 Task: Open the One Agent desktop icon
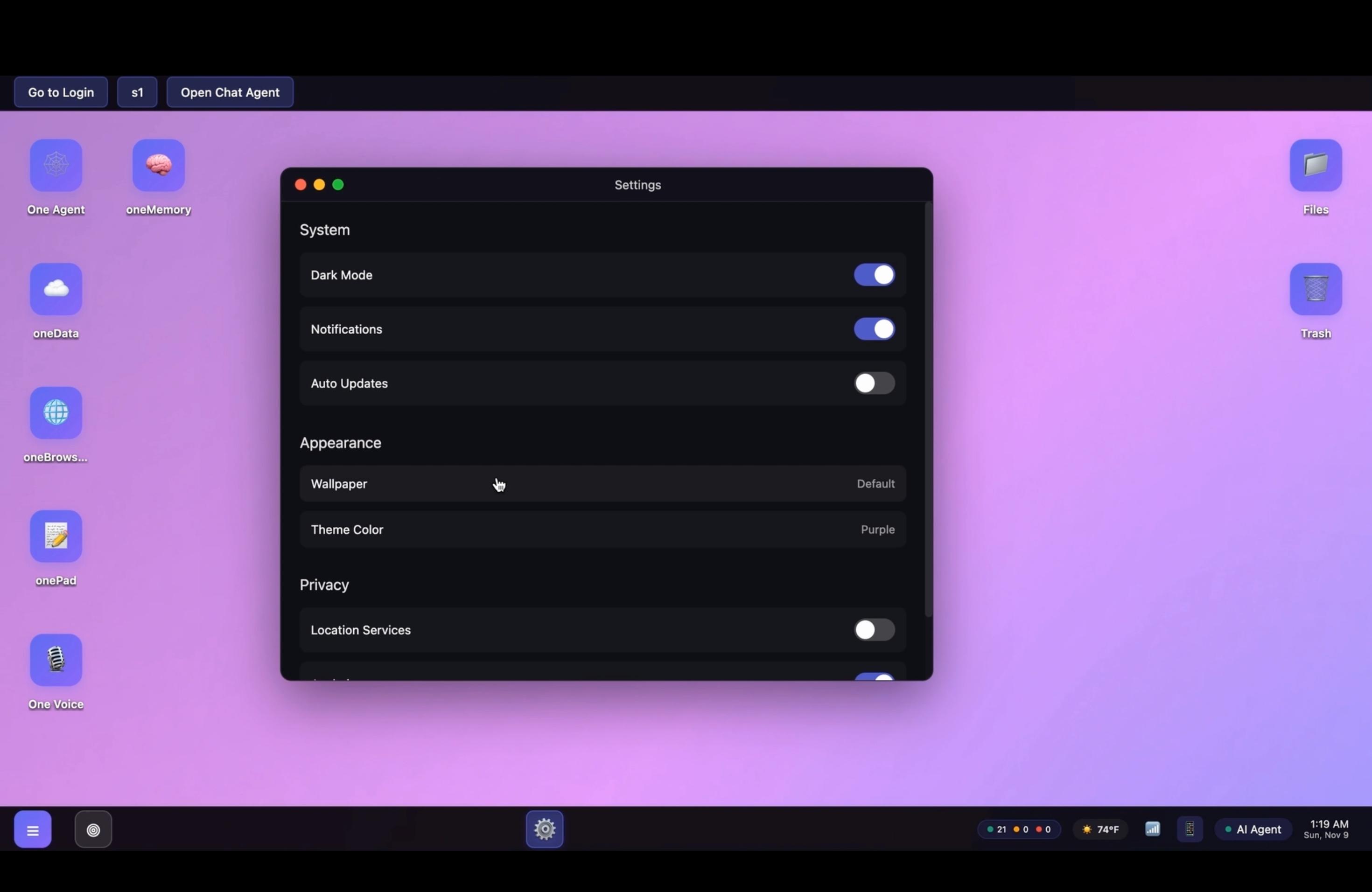pos(56,165)
